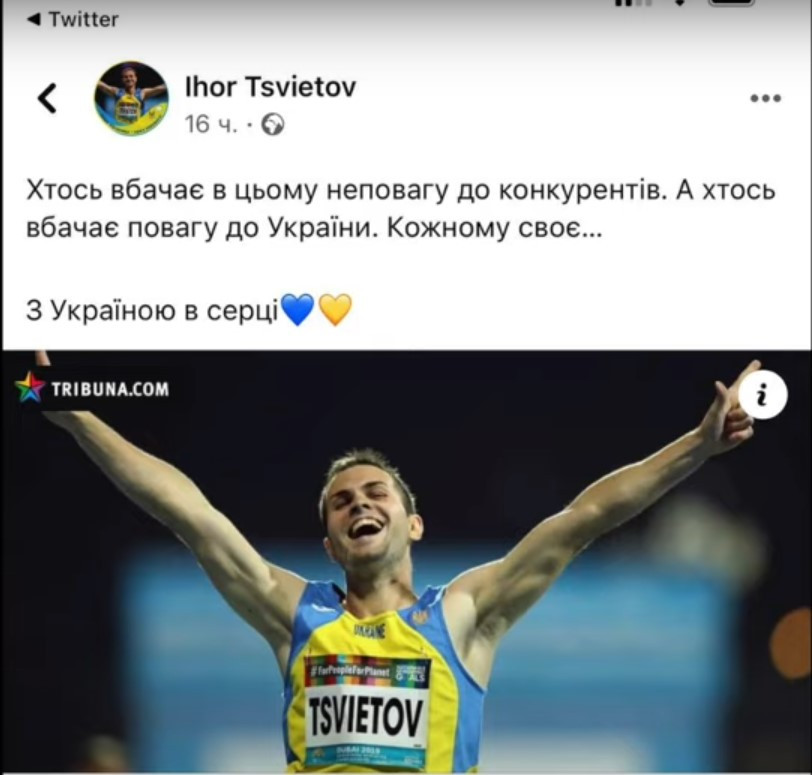Image resolution: width=812 pixels, height=775 pixels.
Task: Click the yellow heart emoji
Action: pos(335,310)
